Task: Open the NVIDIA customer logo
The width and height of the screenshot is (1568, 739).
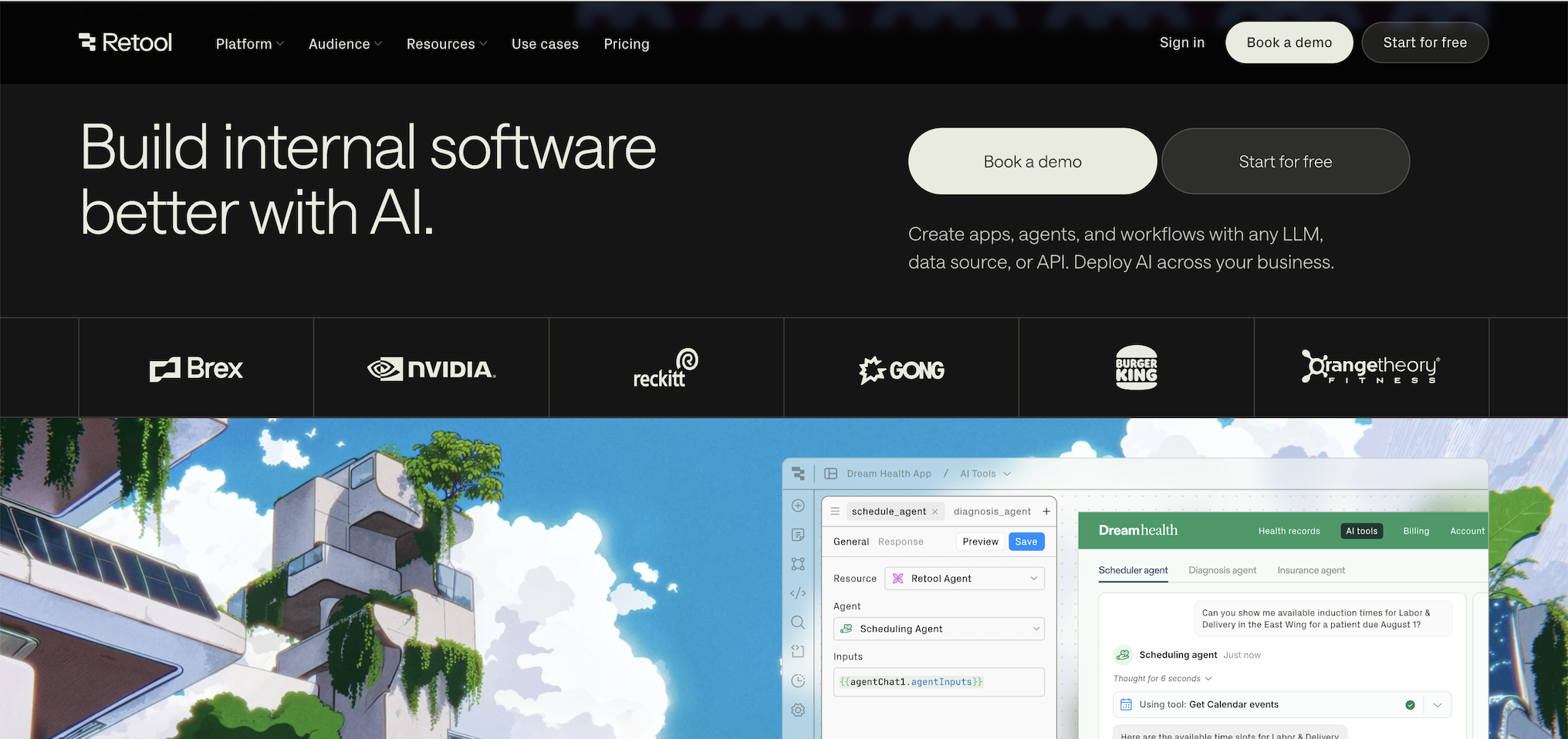Action: 431,369
